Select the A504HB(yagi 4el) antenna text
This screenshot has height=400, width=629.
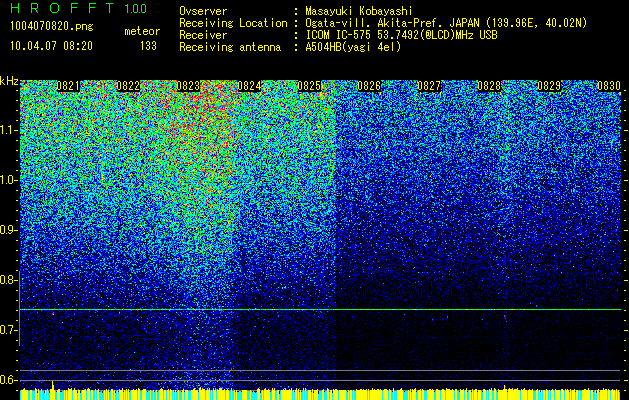coord(353,47)
